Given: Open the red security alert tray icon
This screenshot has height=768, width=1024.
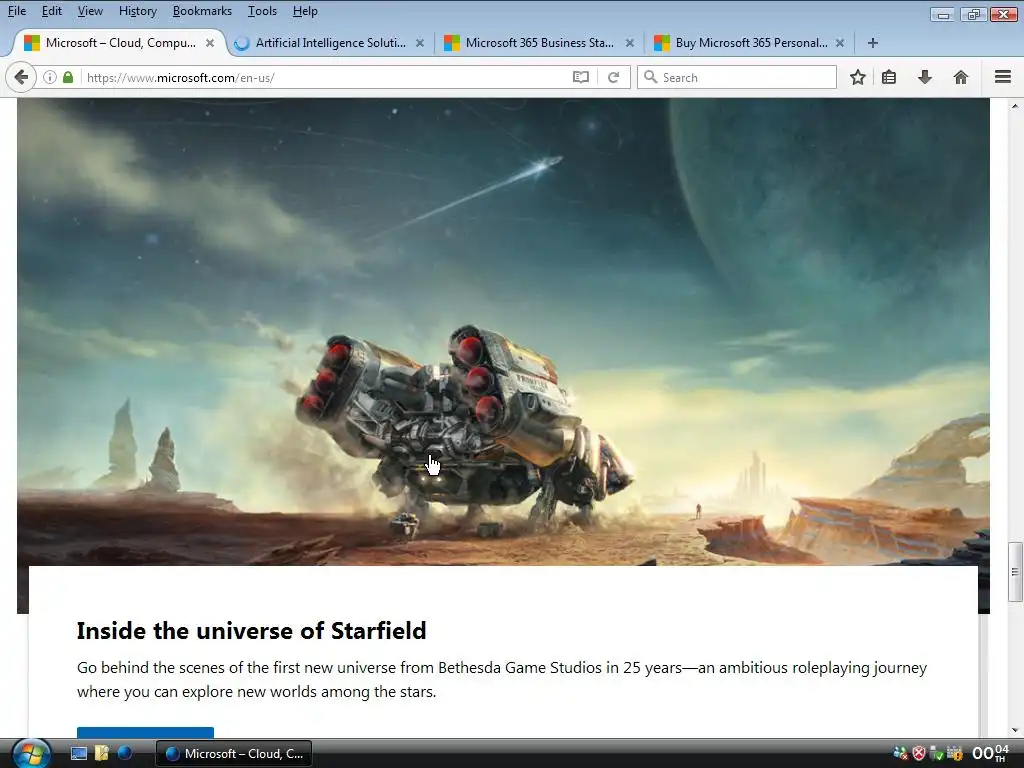Looking at the screenshot, I should pyautogui.click(x=919, y=754).
